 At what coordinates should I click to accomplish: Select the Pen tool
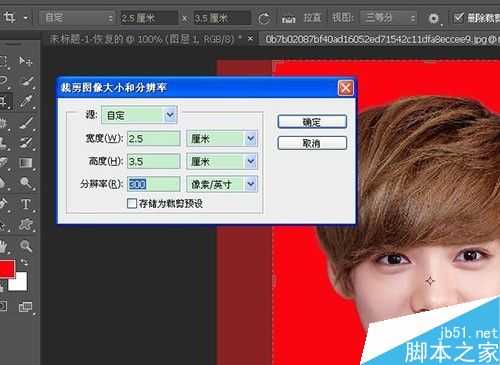click(3, 204)
